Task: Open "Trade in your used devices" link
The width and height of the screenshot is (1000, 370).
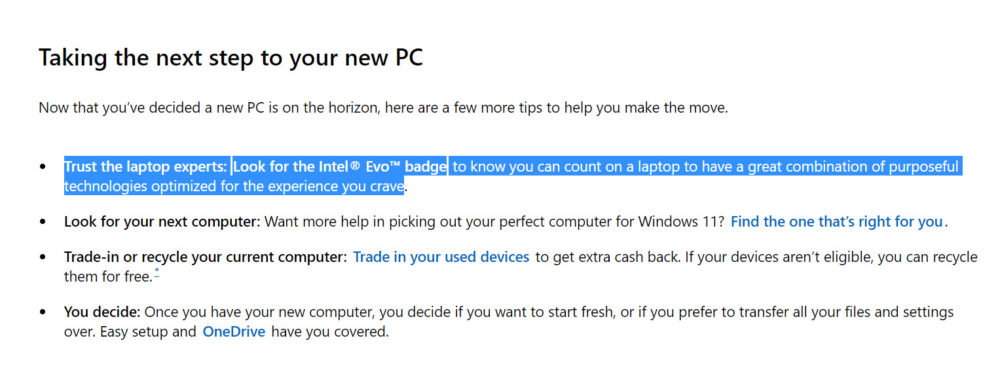Action: pos(441,257)
